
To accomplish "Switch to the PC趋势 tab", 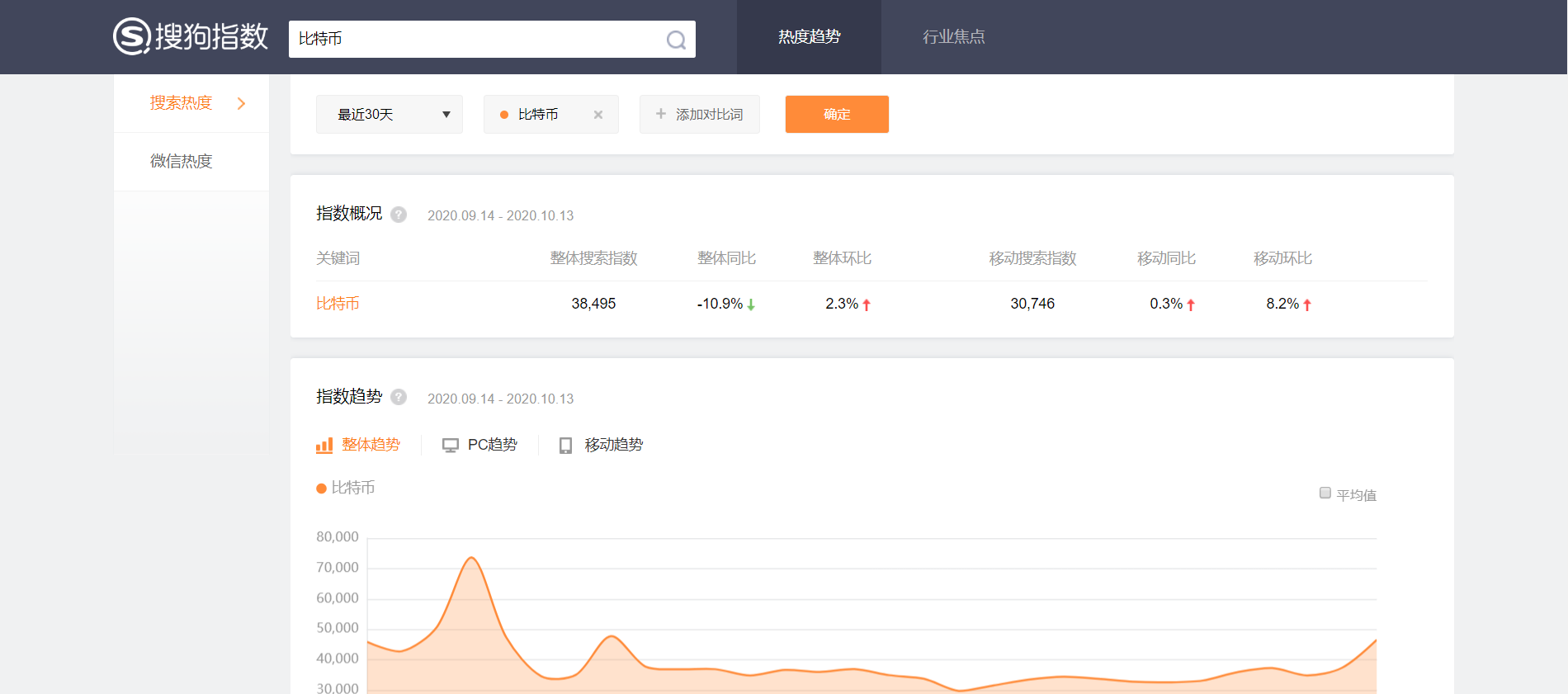I will pos(479,445).
